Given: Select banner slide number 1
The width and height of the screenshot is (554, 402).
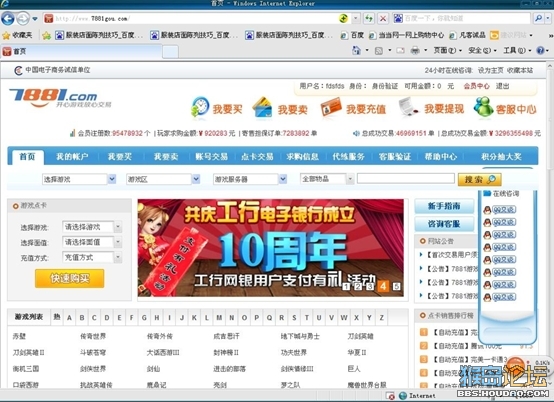Looking at the screenshot, I should click(x=346, y=286).
